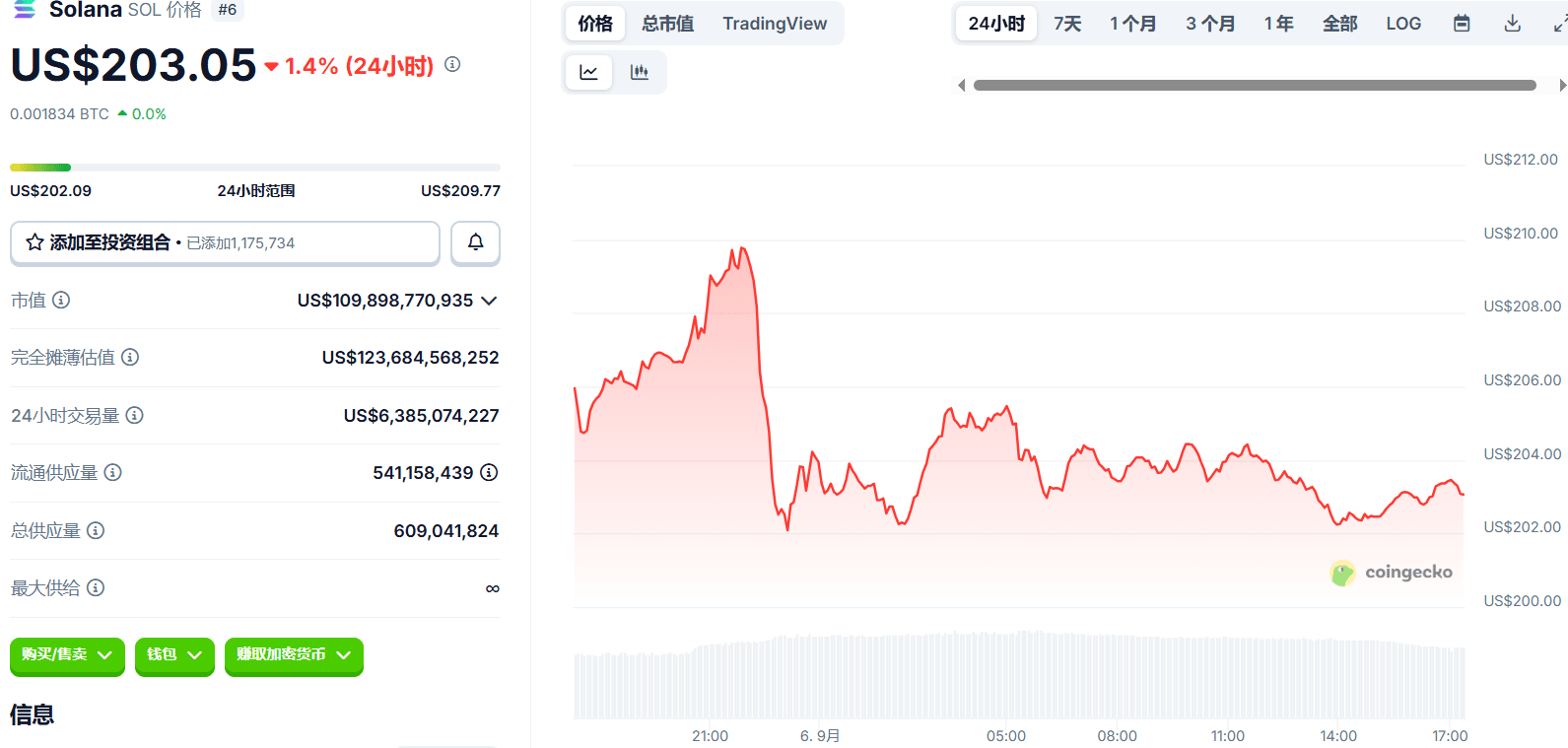The width and height of the screenshot is (1568, 748).
Task: Select 24小时 time range
Action: click(x=996, y=24)
